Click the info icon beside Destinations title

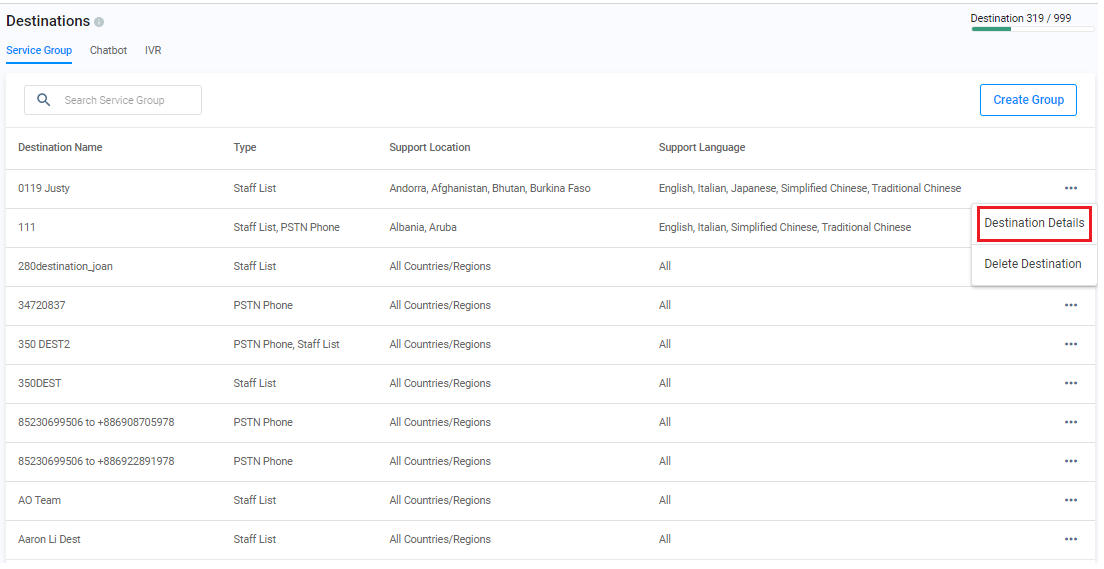click(99, 22)
